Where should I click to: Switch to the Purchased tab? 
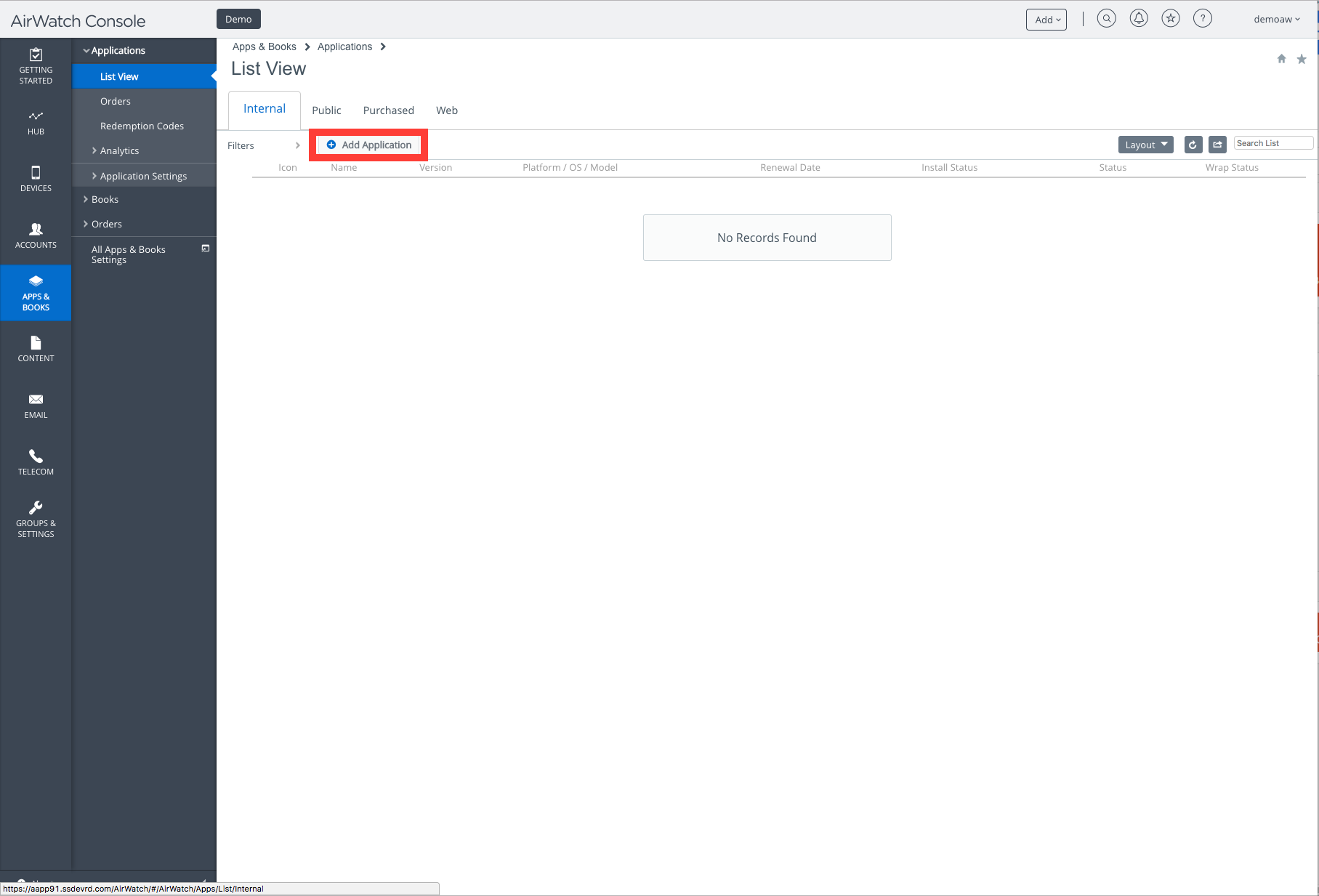pos(389,110)
